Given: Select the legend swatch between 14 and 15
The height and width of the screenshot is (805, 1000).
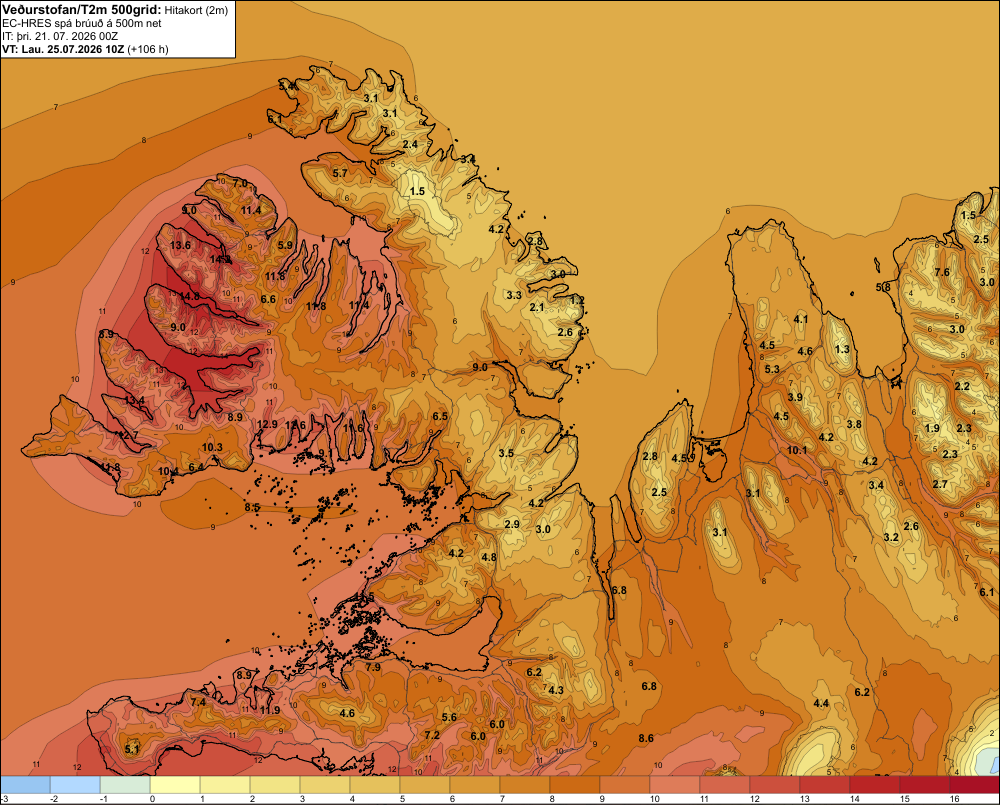Looking at the screenshot, I should tap(875, 785).
